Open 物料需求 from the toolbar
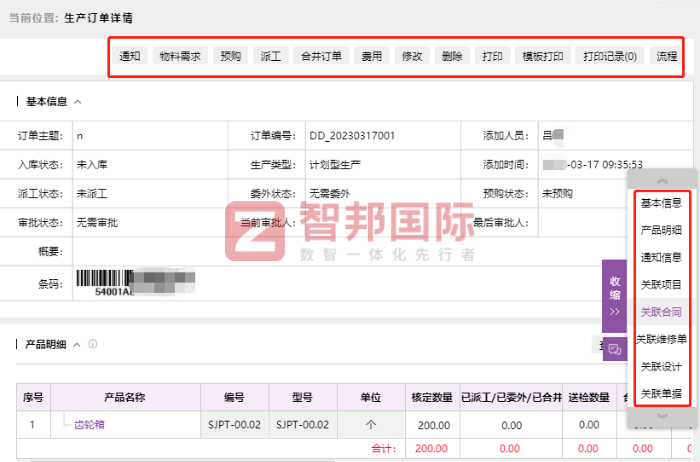Image resolution: width=700 pixels, height=462 pixels. coord(180,56)
